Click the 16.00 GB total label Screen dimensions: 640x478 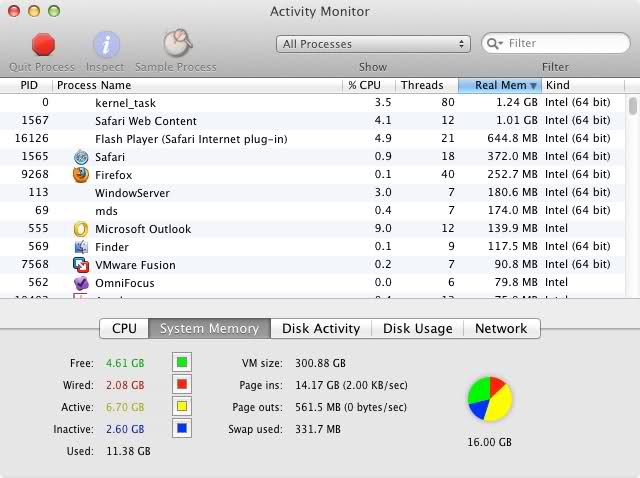coord(489,442)
